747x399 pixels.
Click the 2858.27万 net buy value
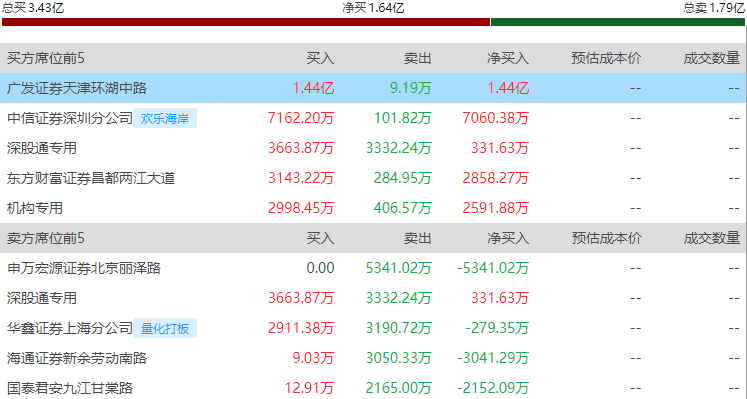[495, 178]
